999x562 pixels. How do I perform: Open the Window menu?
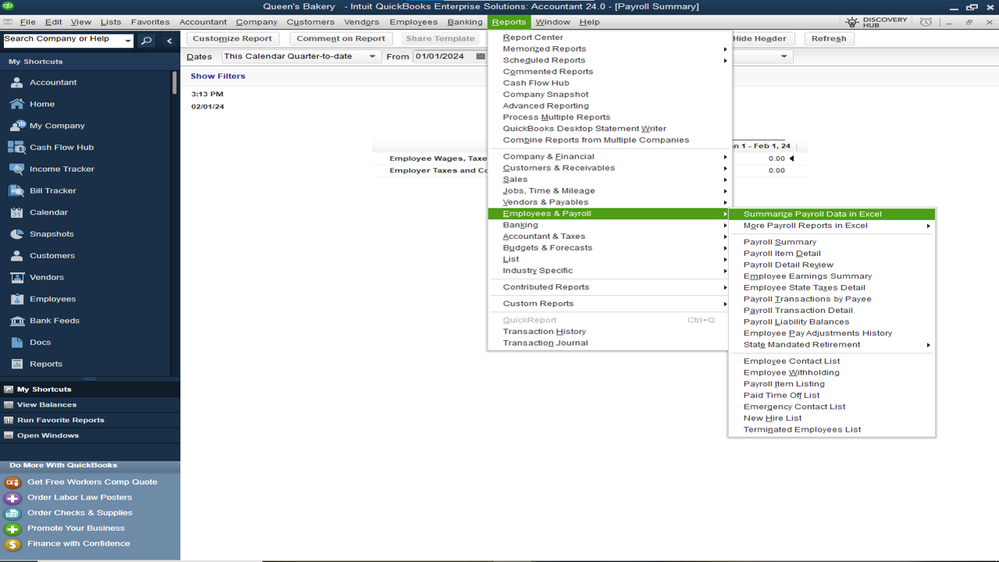tap(552, 22)
